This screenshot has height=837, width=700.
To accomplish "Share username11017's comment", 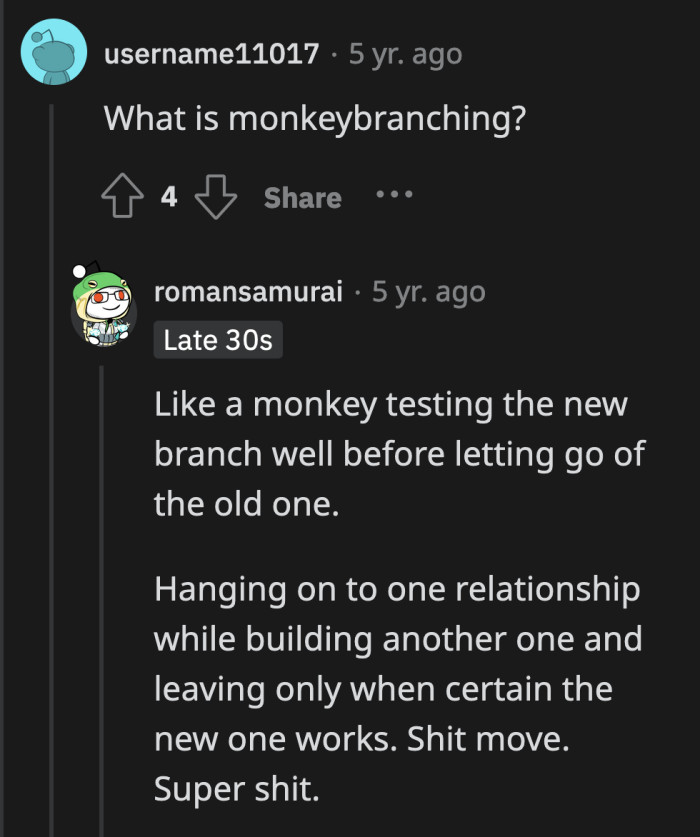I will point(302,198).
